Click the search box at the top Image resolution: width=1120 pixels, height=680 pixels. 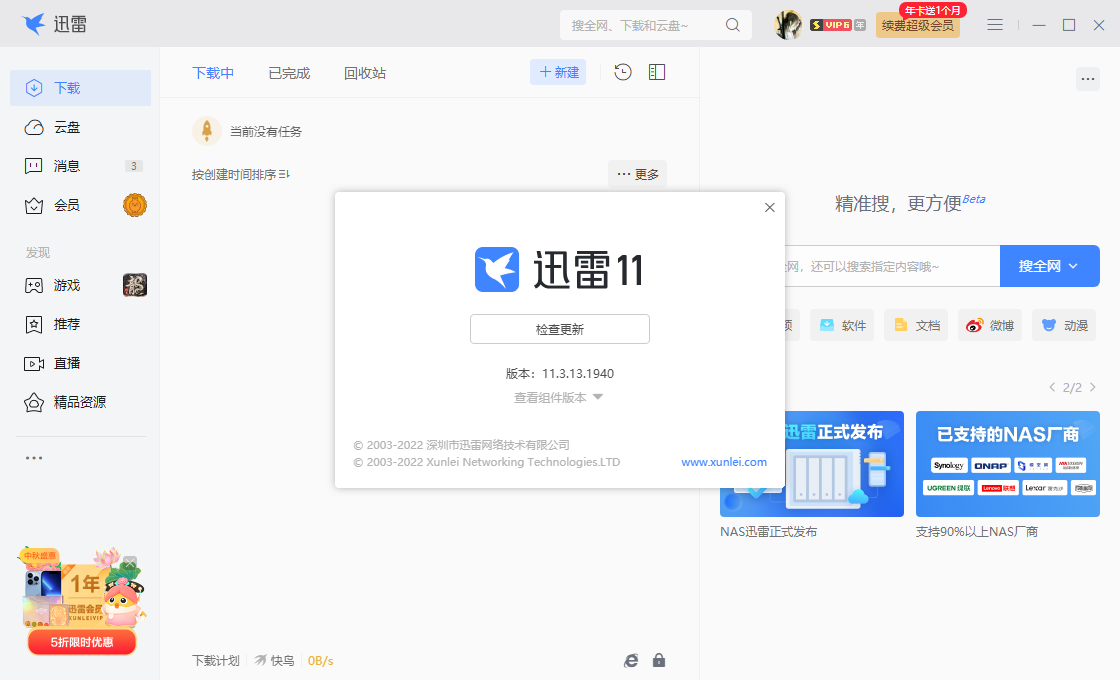click(650, 23)
